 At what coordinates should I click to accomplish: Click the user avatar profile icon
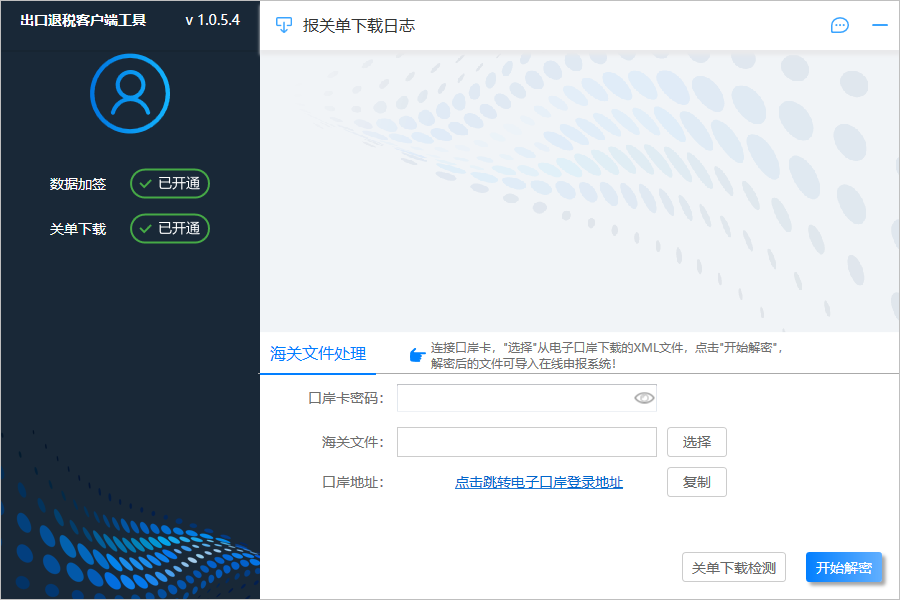(130, 94)
